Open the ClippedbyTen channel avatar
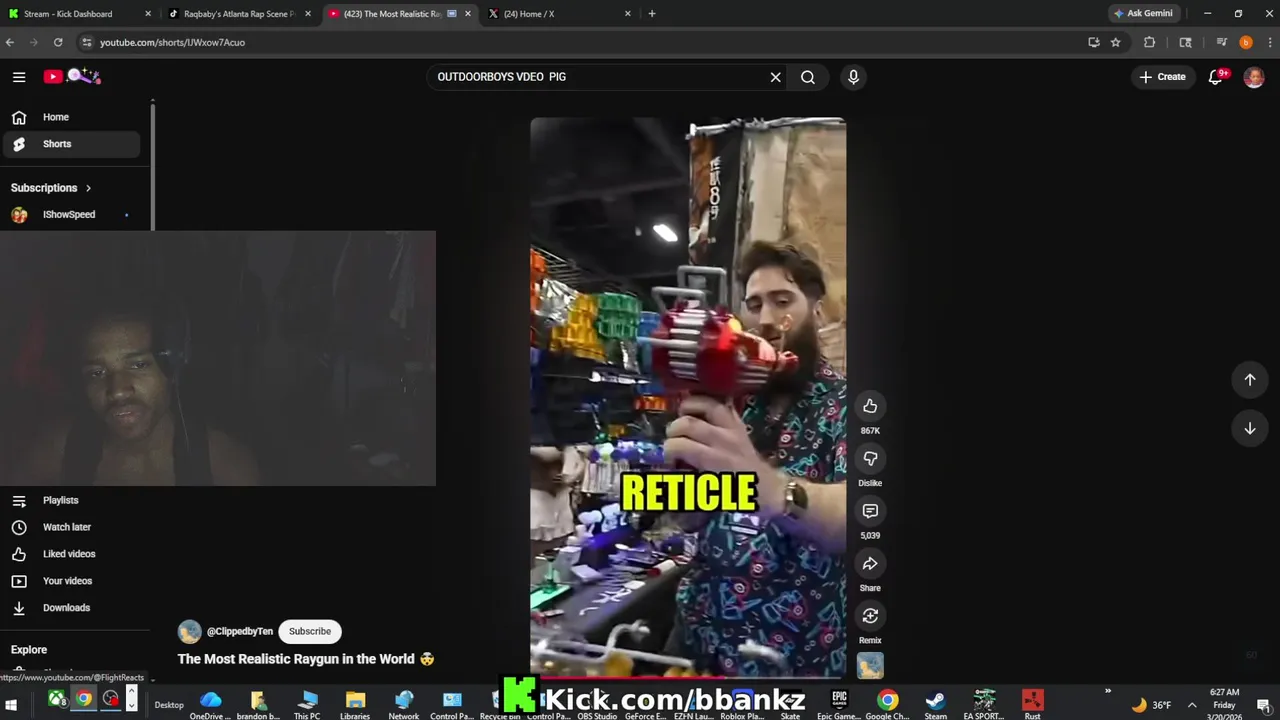 189,631
